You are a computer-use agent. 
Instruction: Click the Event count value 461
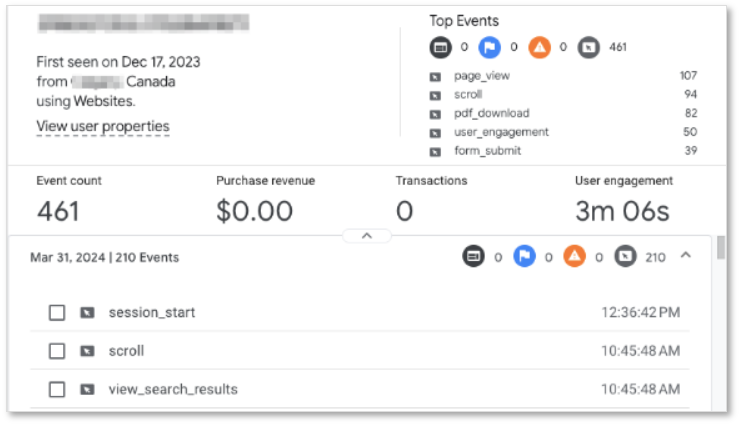(58, 211)
